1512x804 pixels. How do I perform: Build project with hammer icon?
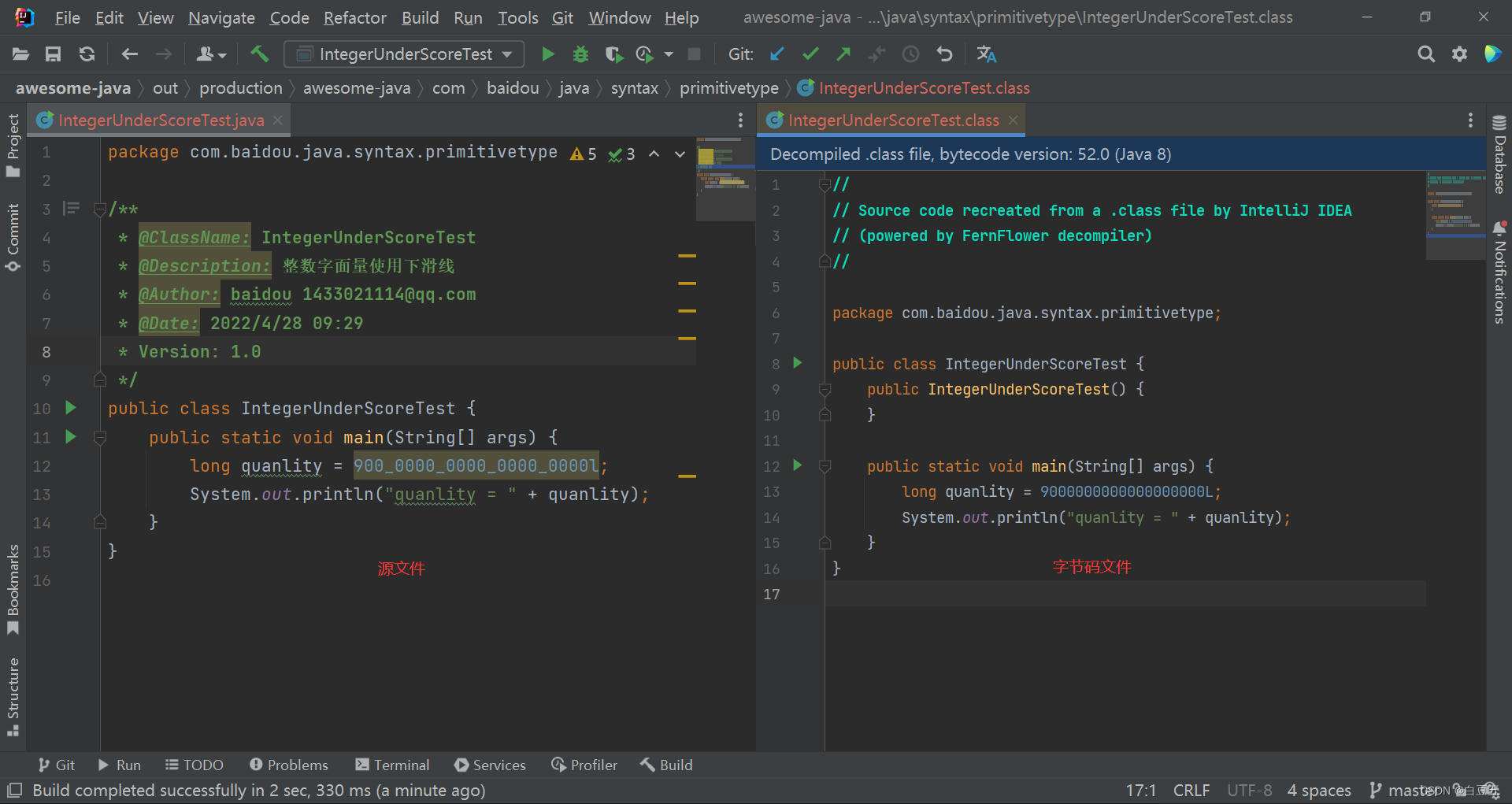[x=259, y=54]
